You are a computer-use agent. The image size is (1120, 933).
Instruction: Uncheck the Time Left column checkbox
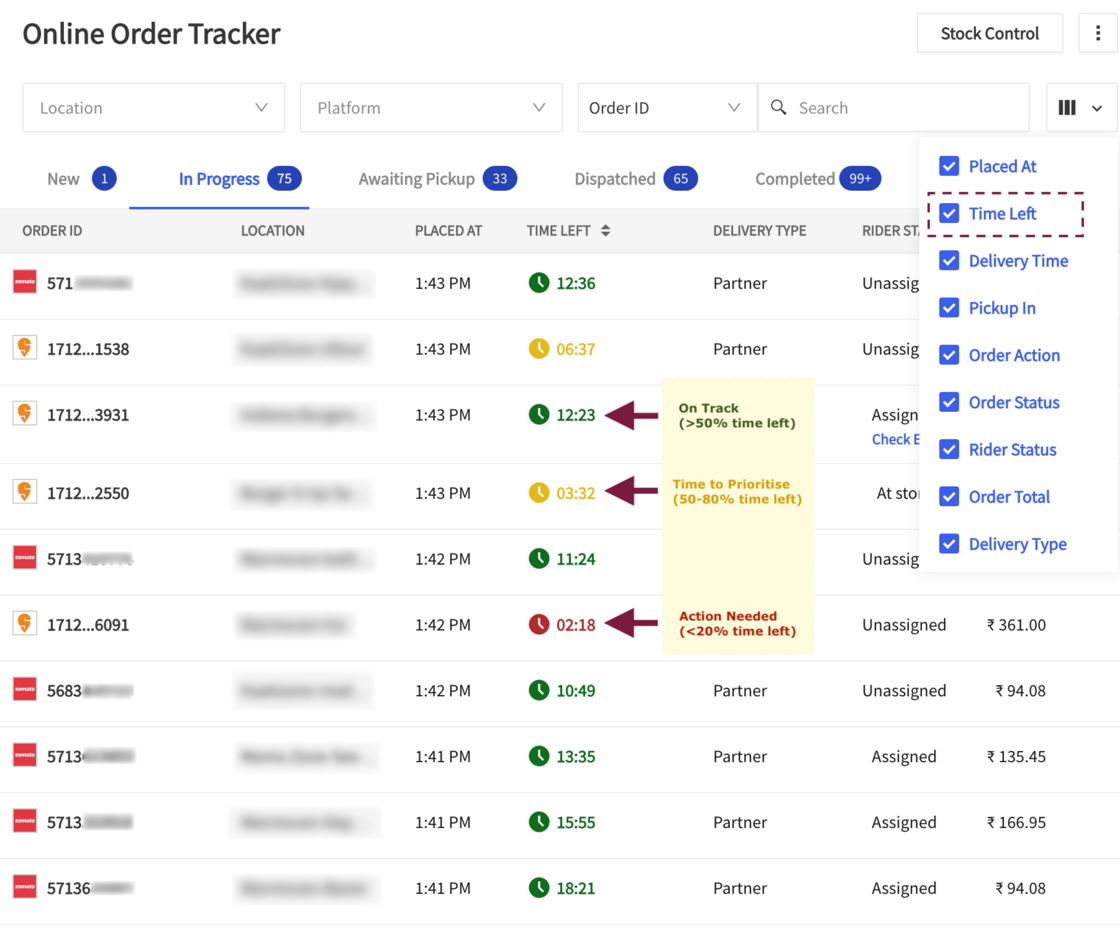point(949,214)
